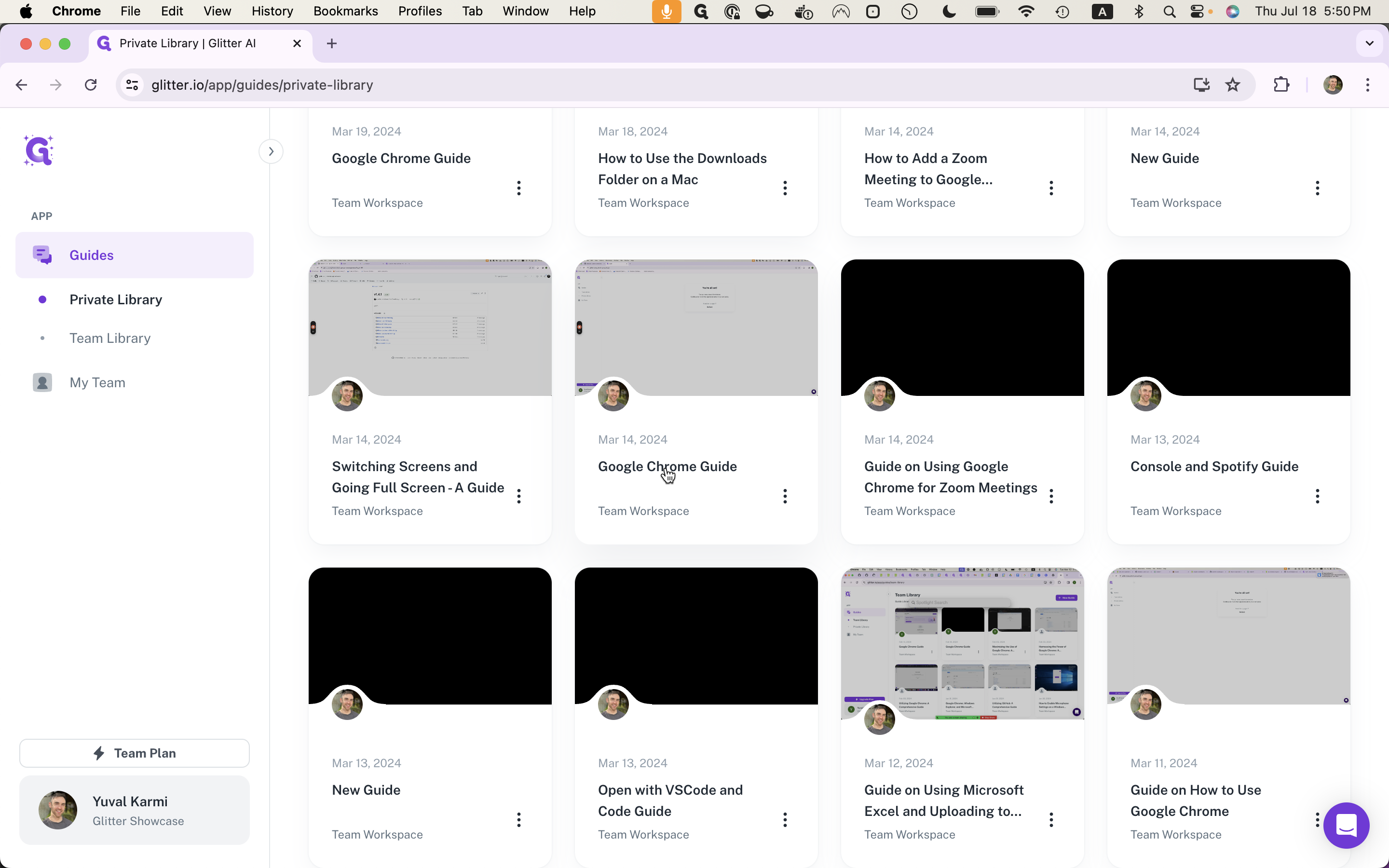Image resolution: width=1389 pixels, height=868 pixels.
Task: Click Team Workspace label on Console and Spotify card
Action: pyautogui.click(x=1175, y=511)
